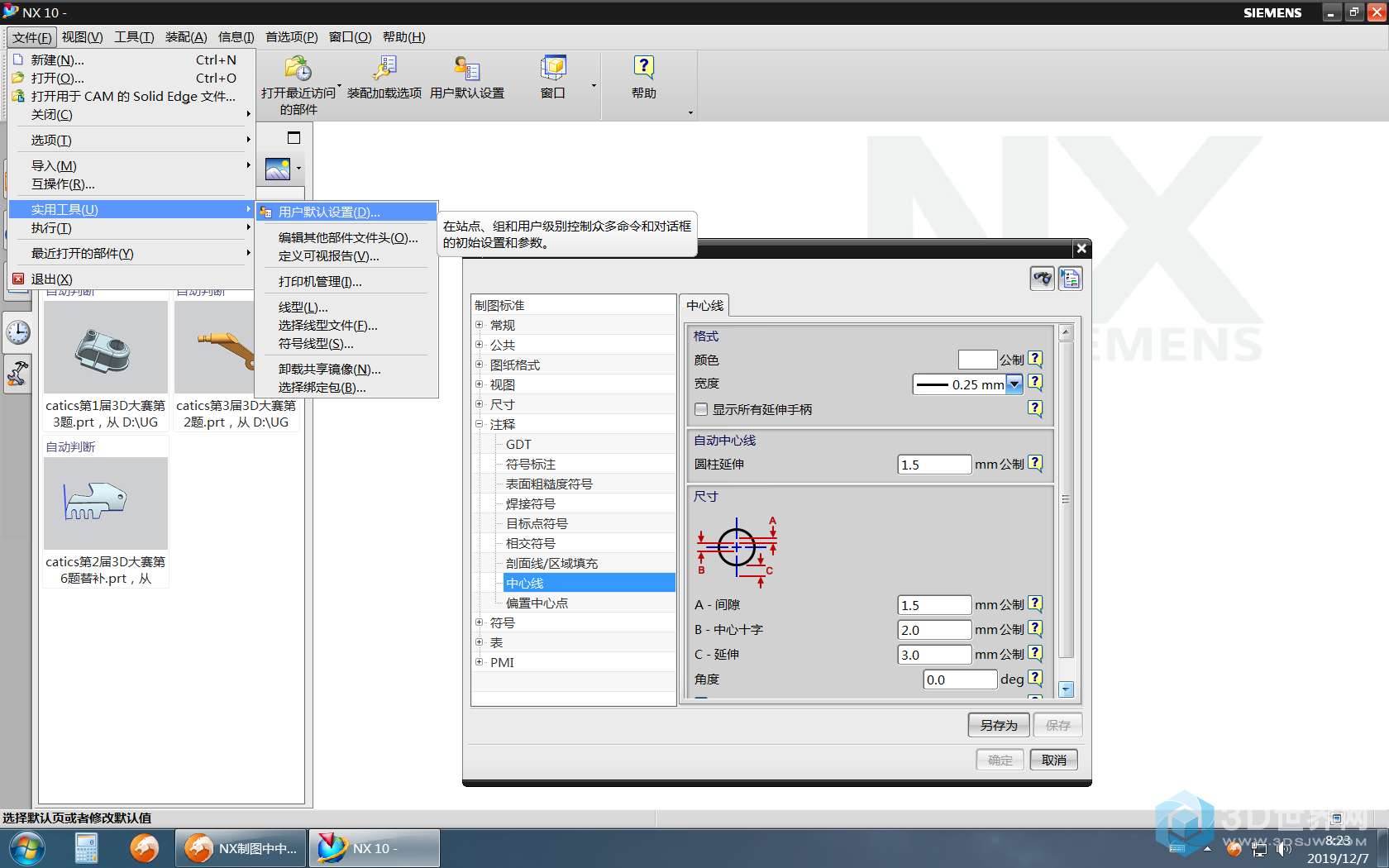The height and width of the screenshot is (868, 1389).
Task: Switch to the 中心线 tab
Action: (x=704, y=306)
